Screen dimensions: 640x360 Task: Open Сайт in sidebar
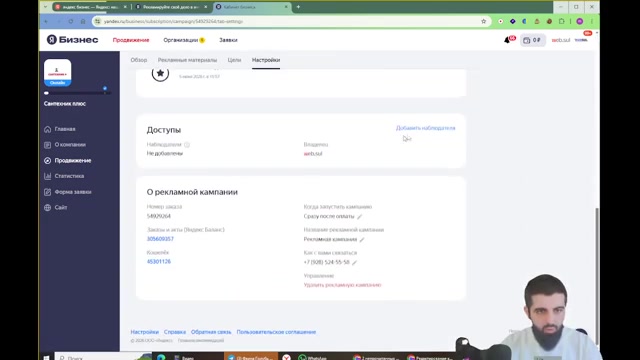[61, 207]
